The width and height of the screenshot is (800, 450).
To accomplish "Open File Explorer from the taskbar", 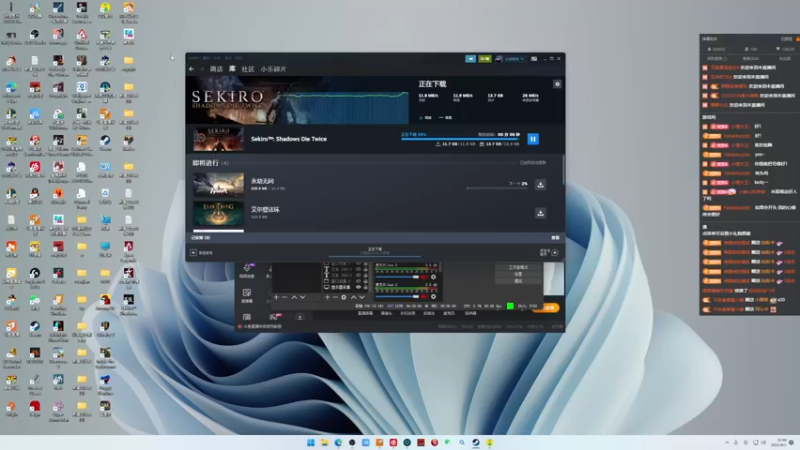I will 324,442.
